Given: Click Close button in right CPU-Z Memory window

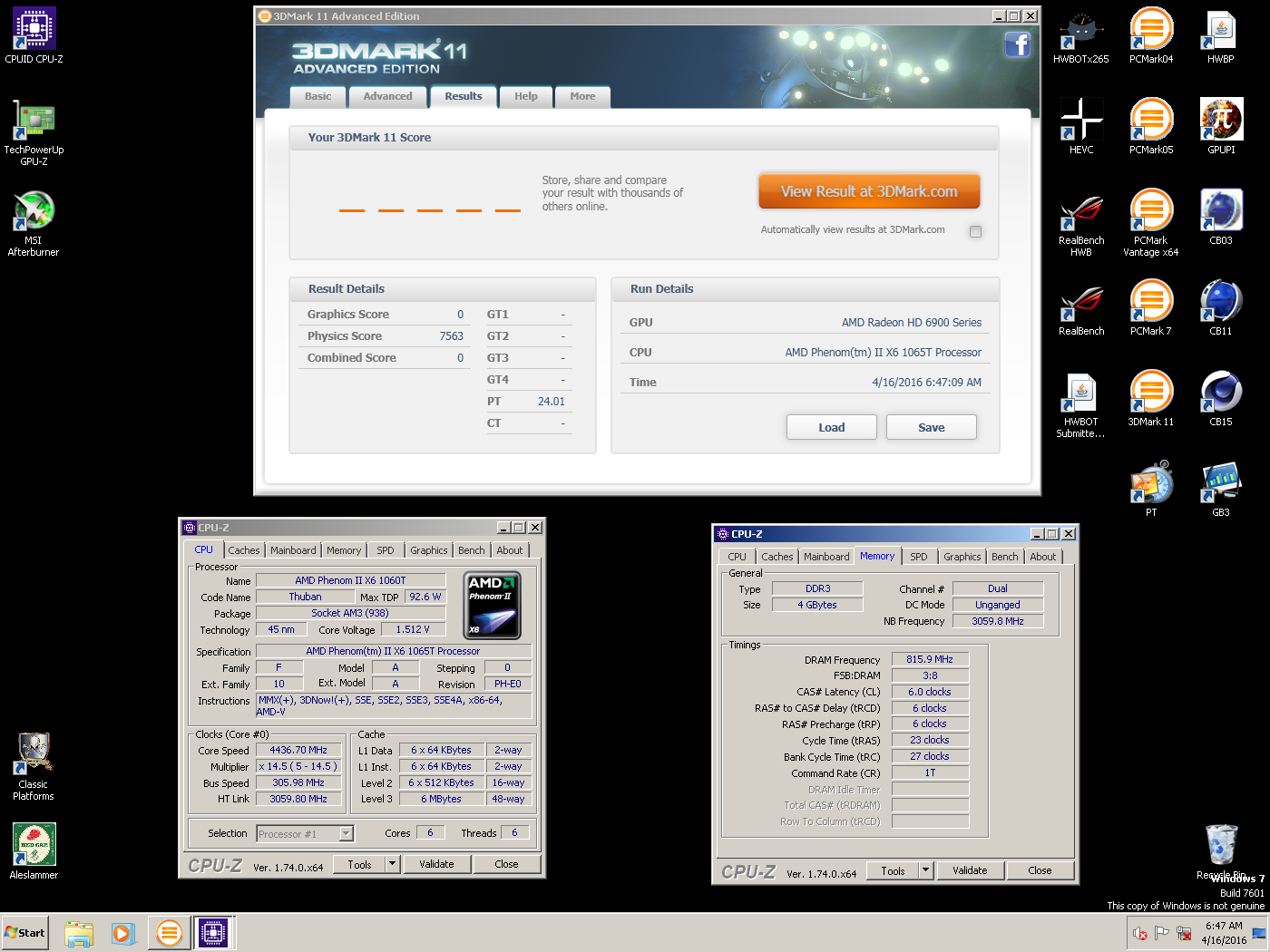Looking at the screenshot, I should [1040, 870].
